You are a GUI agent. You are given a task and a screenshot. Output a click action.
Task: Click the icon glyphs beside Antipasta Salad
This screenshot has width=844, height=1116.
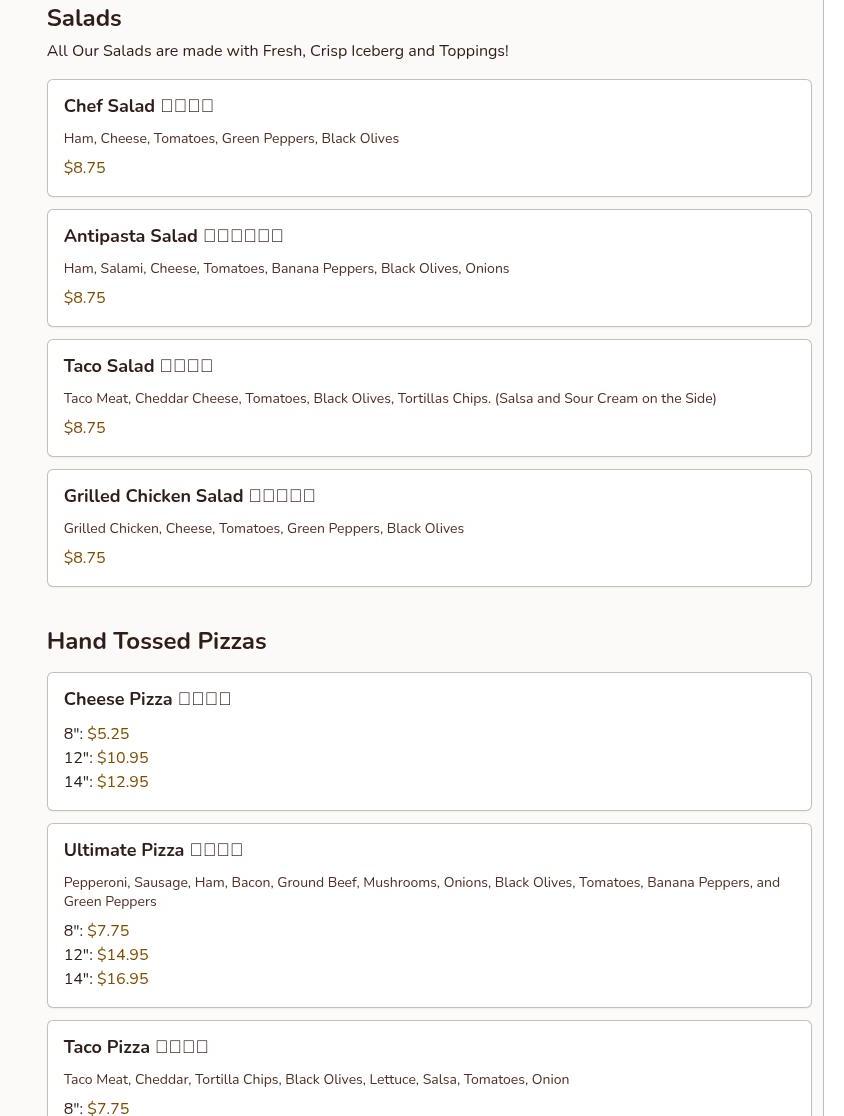click(x=243, y=236)
